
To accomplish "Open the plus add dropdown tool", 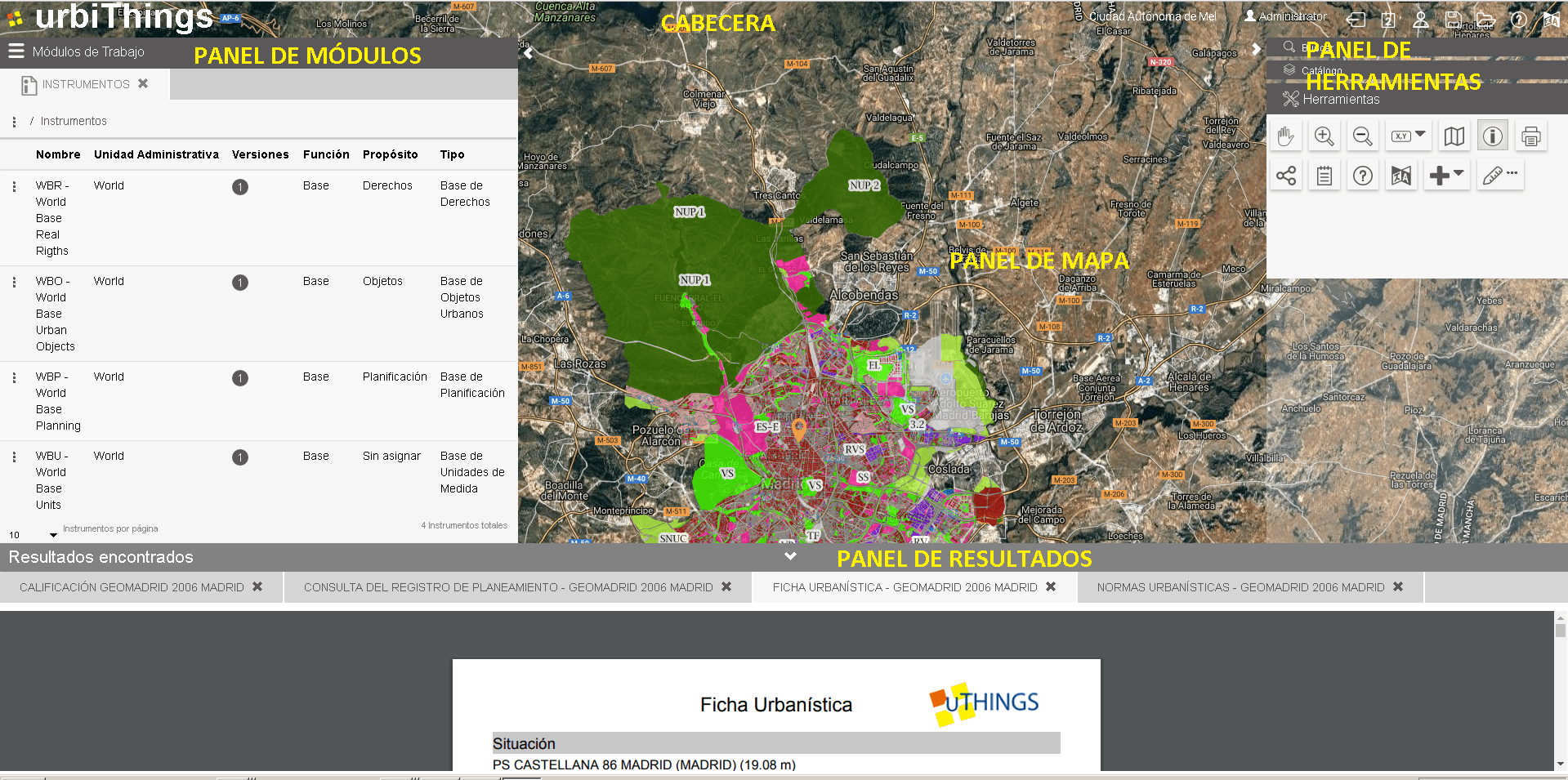I will click(1447, 176).
